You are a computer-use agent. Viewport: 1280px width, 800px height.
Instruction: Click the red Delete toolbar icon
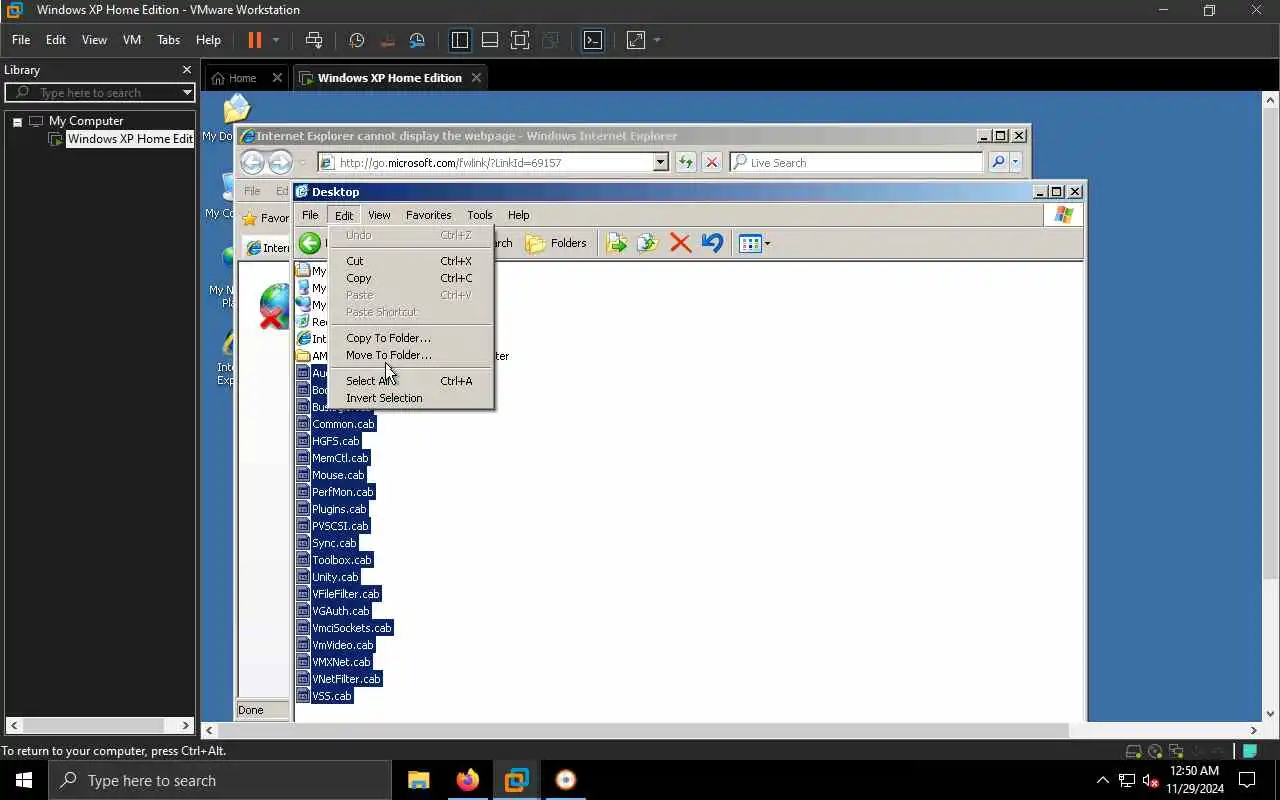pyautogui.click(x=680, y=243)
